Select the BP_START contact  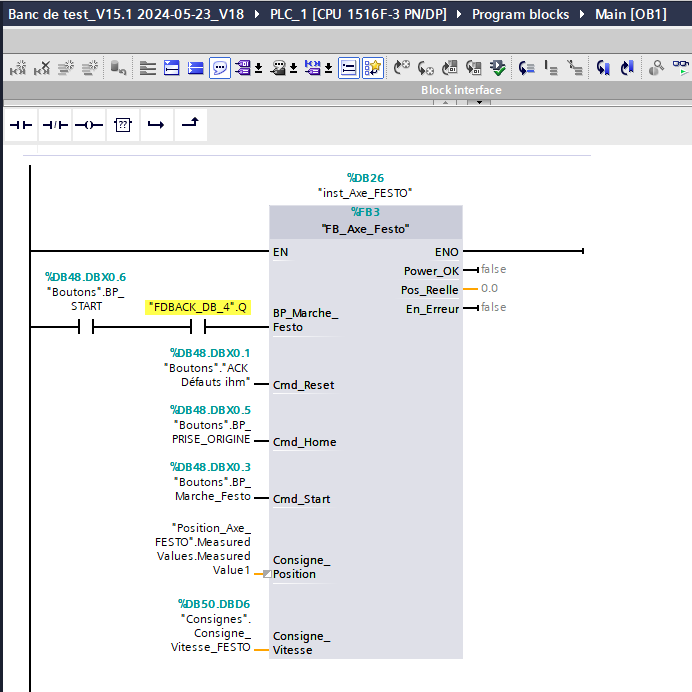(86, 327)
